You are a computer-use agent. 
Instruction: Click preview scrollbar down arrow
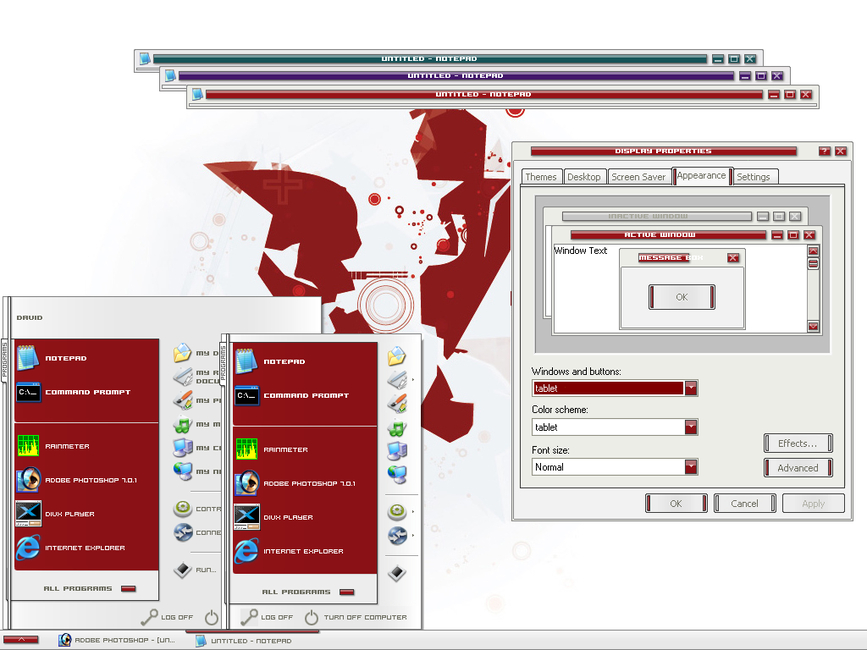tap(813, 326)
